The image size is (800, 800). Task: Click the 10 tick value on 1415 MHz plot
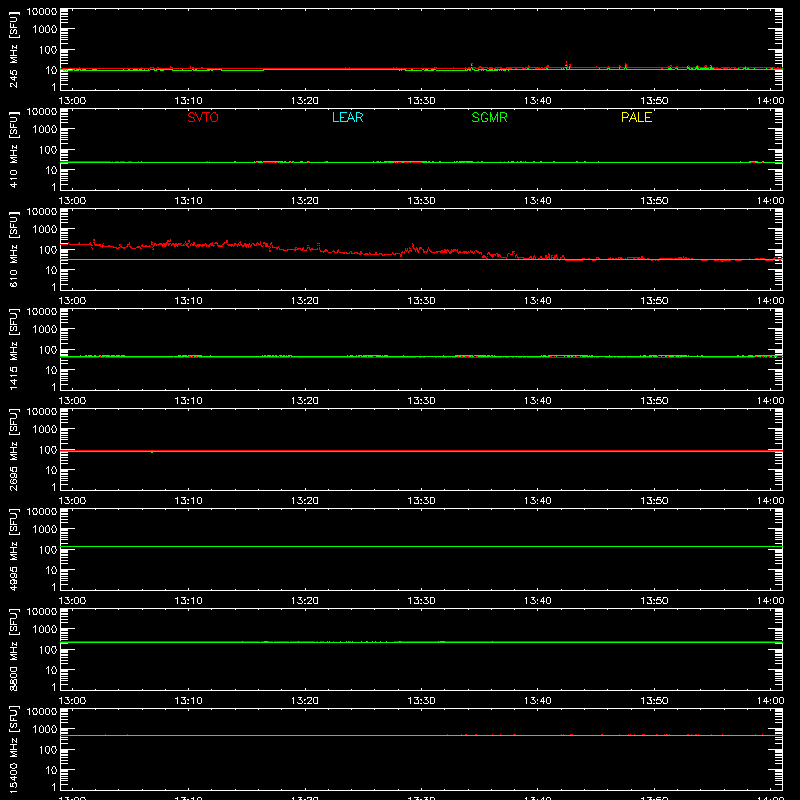click(x=51, y=370)
